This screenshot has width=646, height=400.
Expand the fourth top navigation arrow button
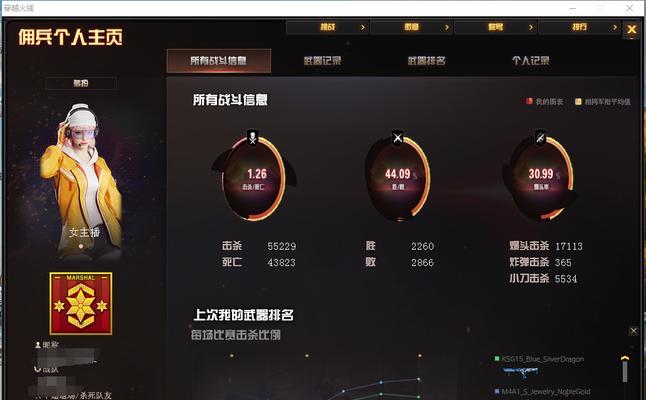click(579, 27)
